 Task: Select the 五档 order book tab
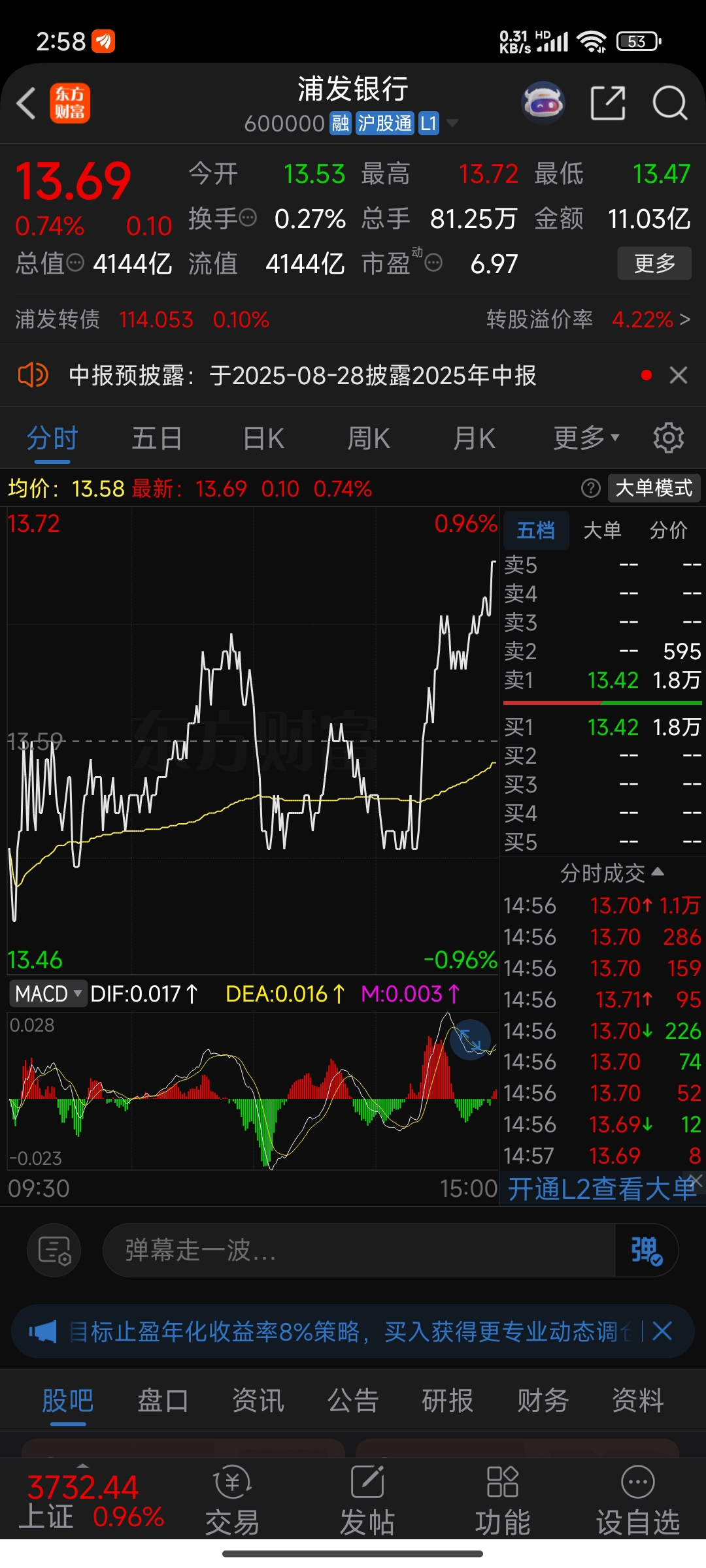[536, 530]
